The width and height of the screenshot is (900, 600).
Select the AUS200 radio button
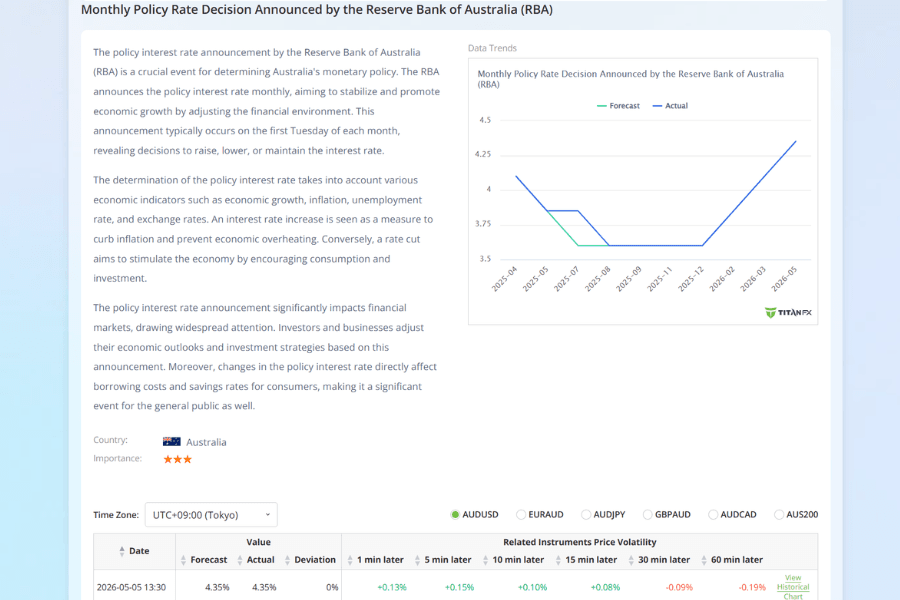779,514
